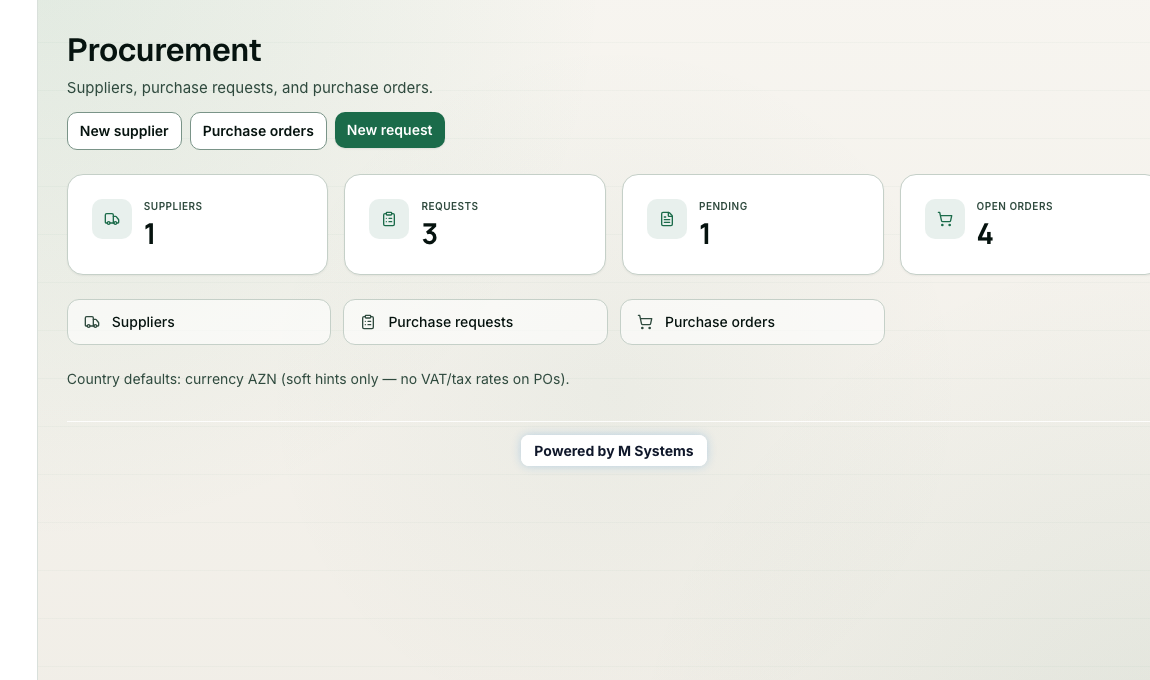Click the Country defaults currency AZN note
Screen dimensions: 1150x680
tap(318, 379)
